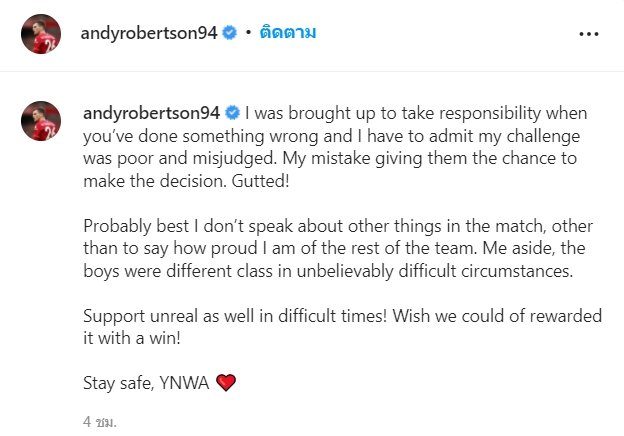Click the paragraph starting "Probably best"
Image resolution: width=624 pixels, height=436 pixels.
pyautogui.click(x=330, y=224)
